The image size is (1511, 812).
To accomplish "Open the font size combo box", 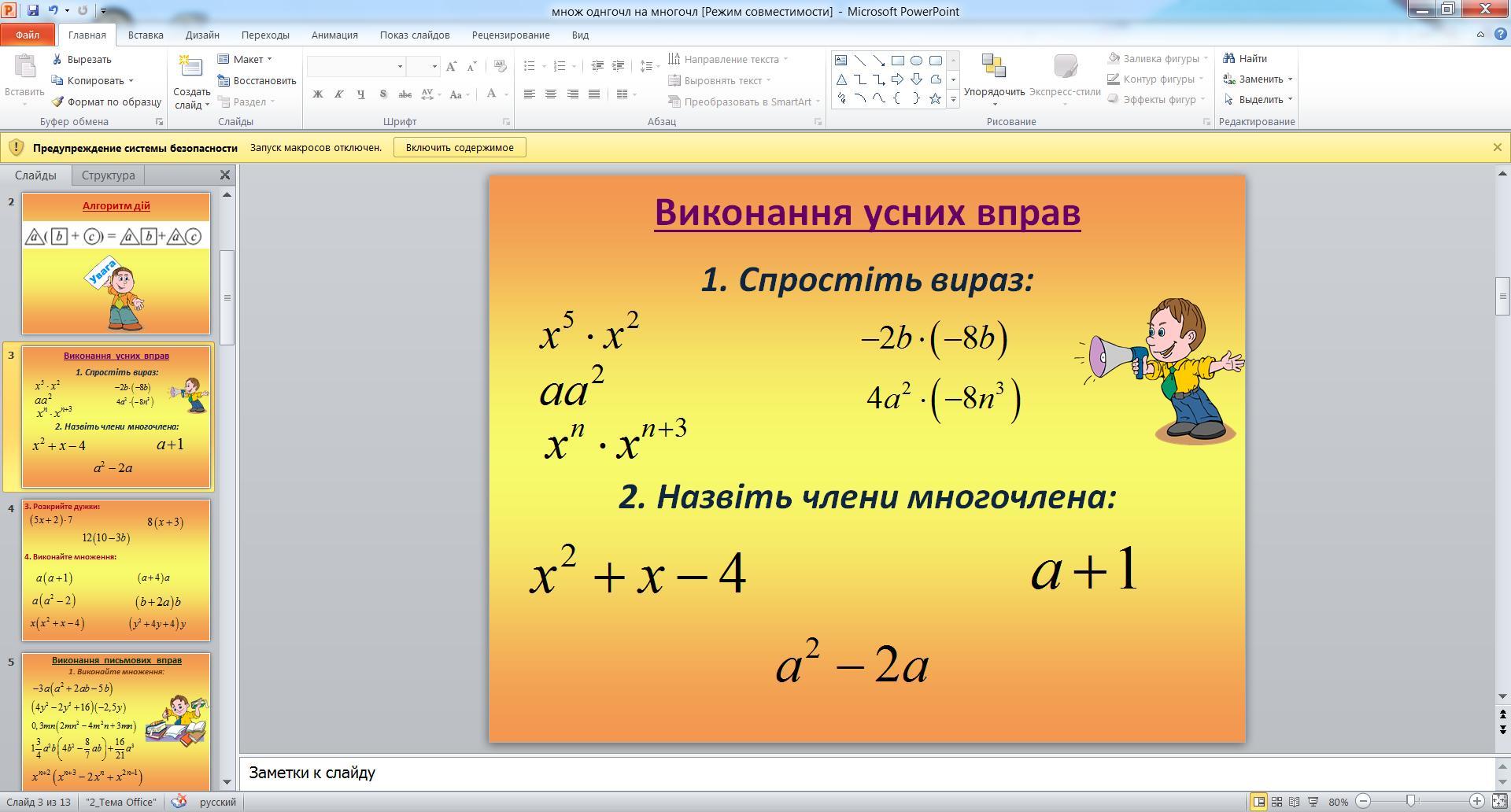I will [423, 66].
